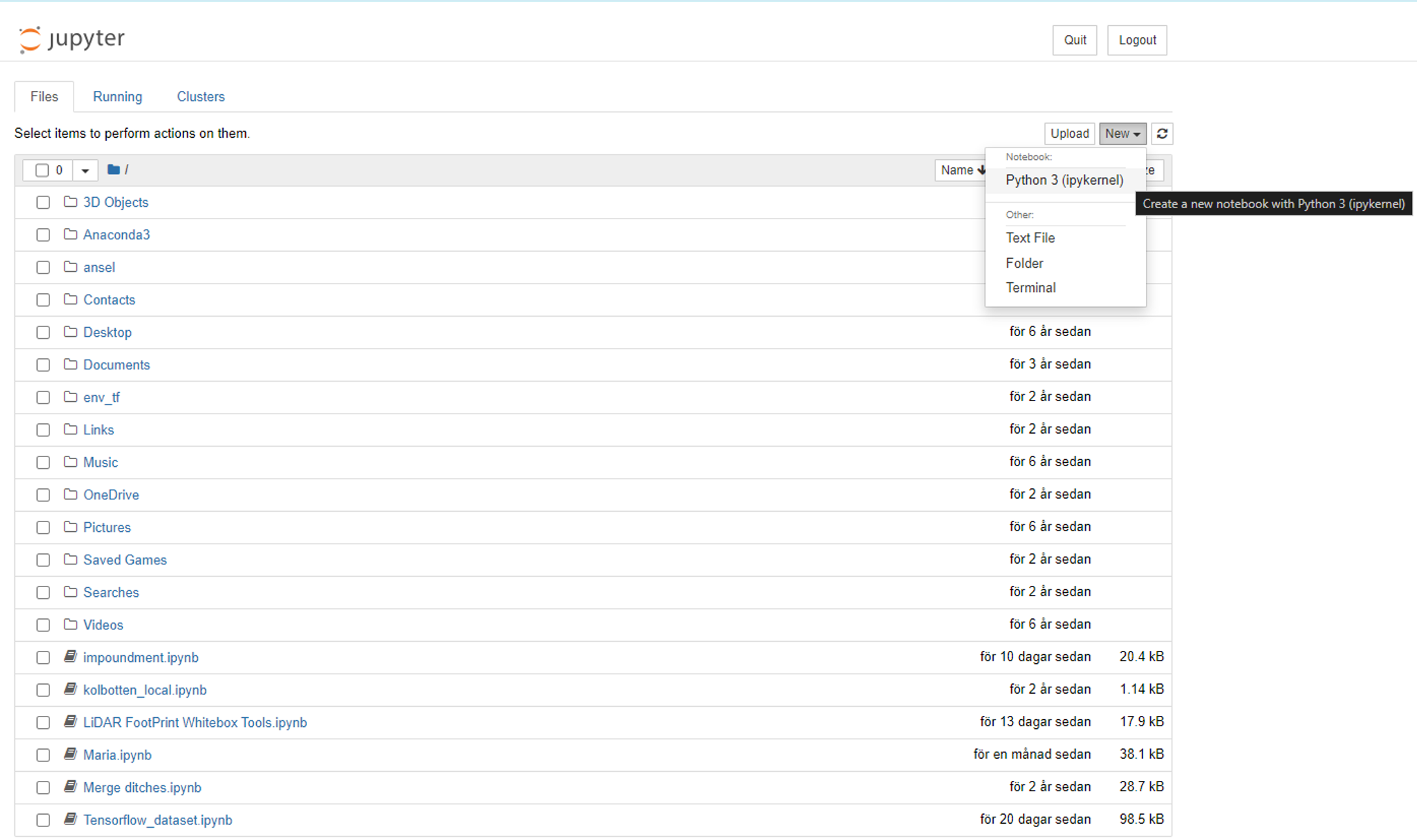
Task: Tick the checkbox for kolbotten_local.ipynb
Action: click(x=43, y=690)
